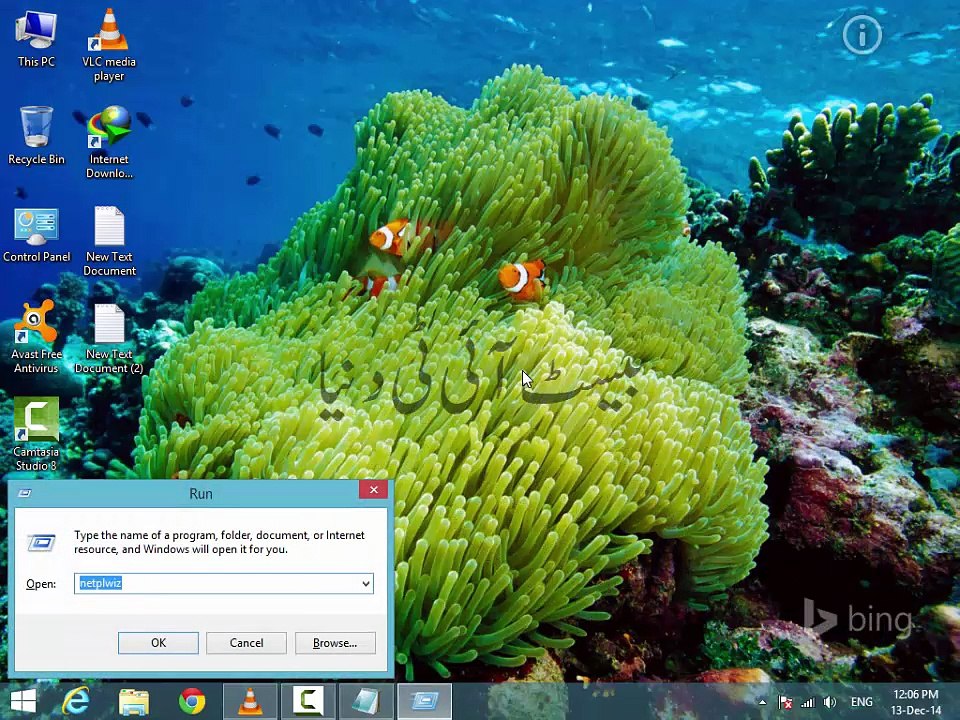Switch to VLC on the taskbar

(x=249, y=702)
